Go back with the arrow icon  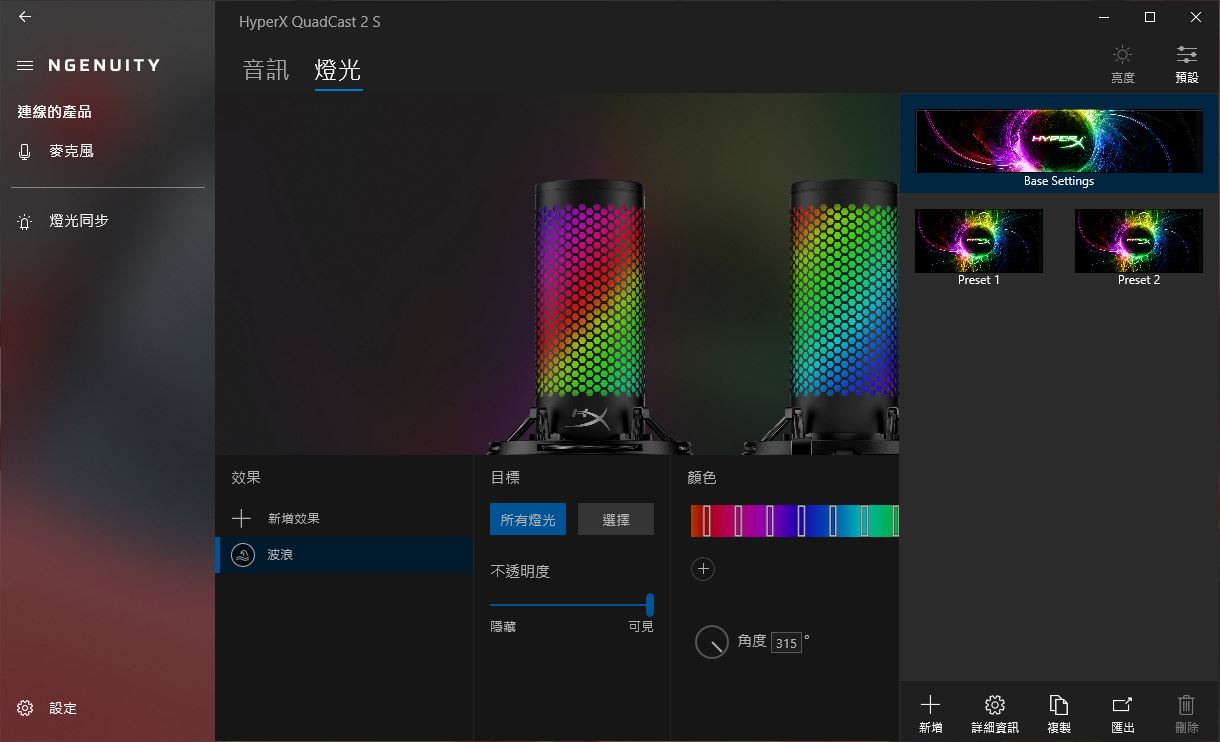tap(24, 17)
